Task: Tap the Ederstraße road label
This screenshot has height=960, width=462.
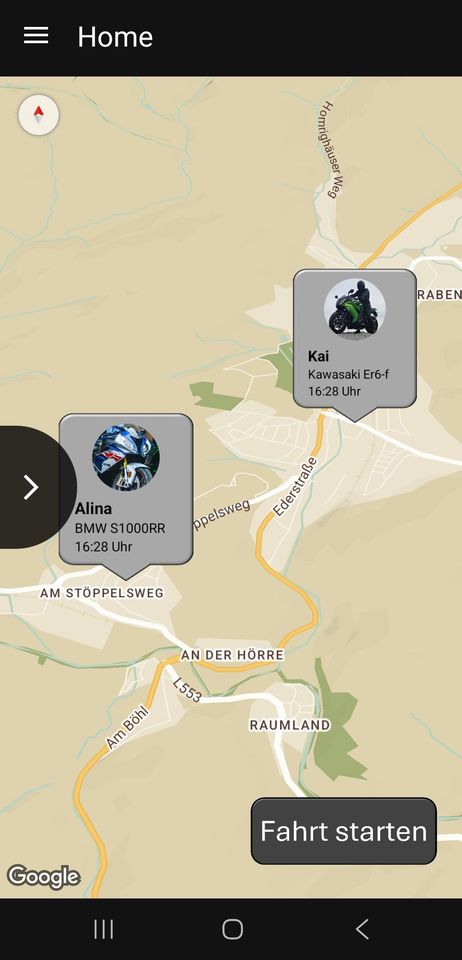Action: pos(296,487)
